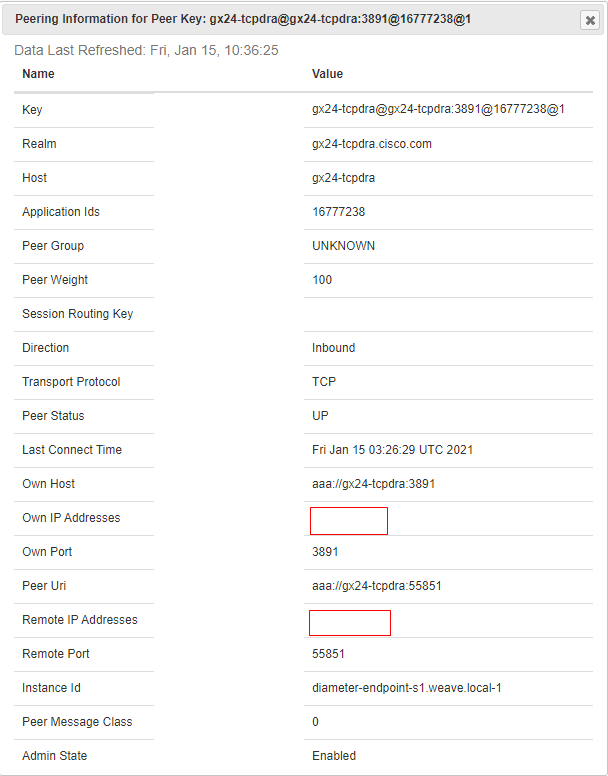
Task: Click the redacted Remote IP Addresses box
Action: click(350, 623)
